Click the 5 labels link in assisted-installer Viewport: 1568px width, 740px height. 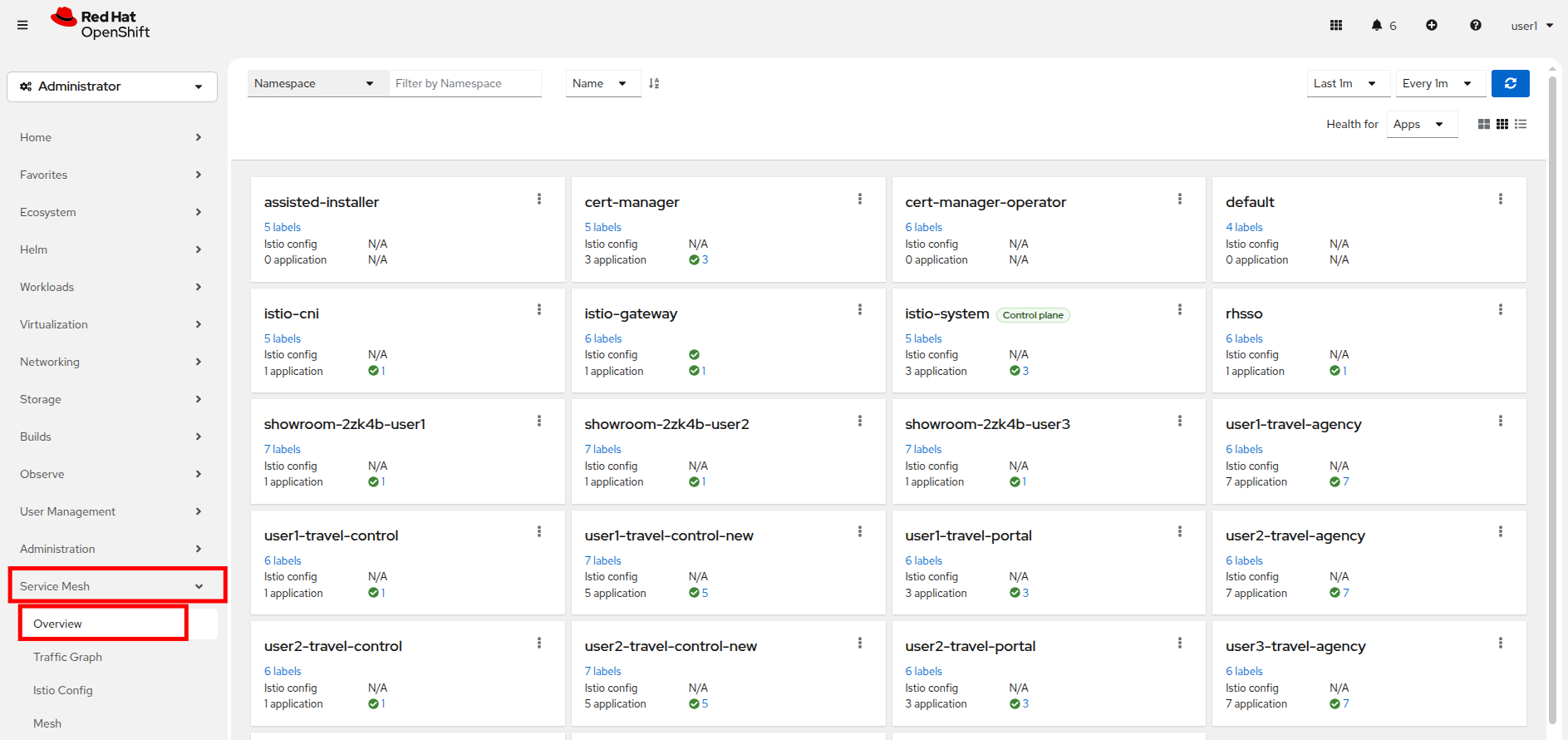click(283, 227)
